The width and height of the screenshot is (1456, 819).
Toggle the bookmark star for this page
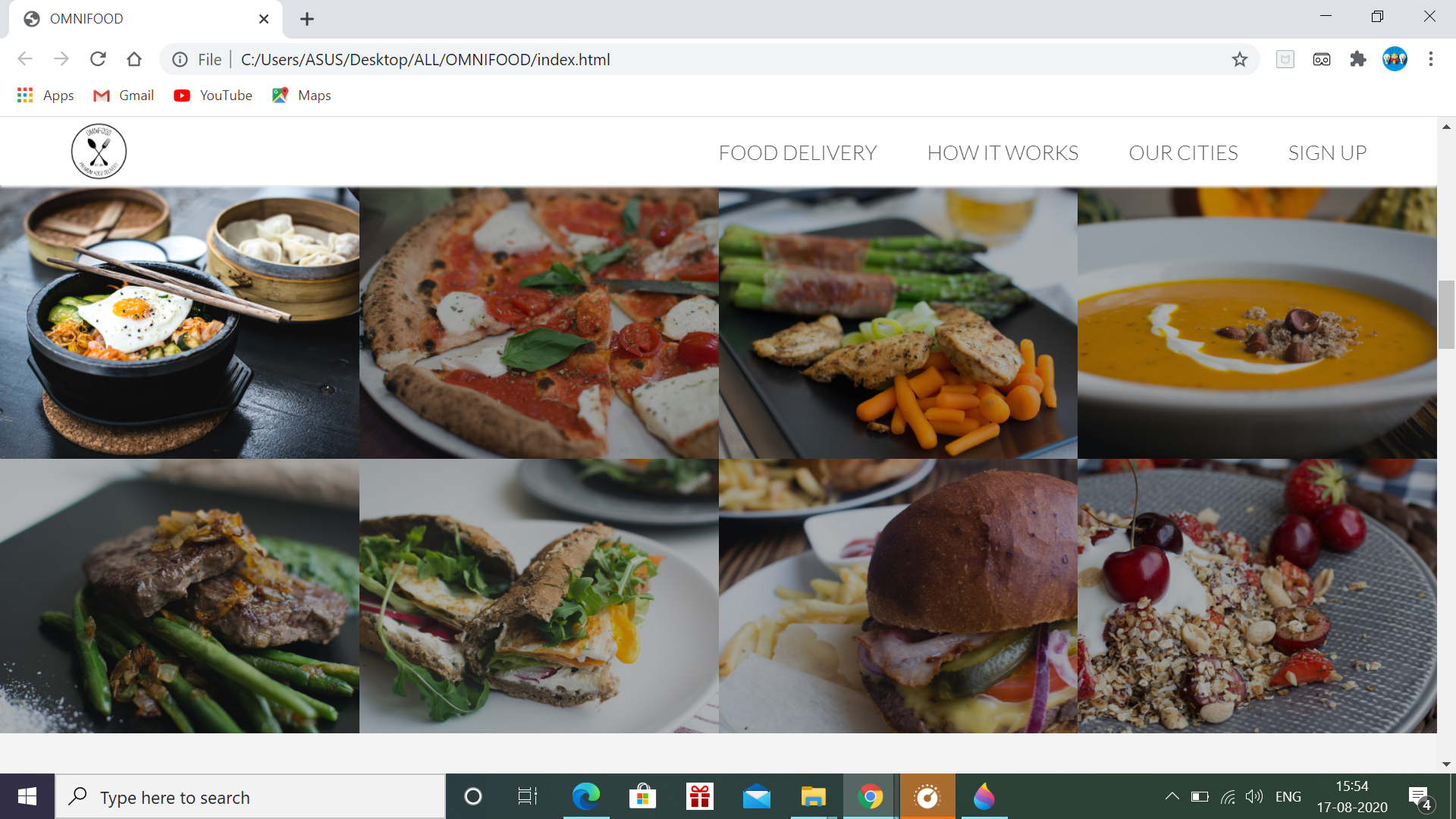[1241, 58]
